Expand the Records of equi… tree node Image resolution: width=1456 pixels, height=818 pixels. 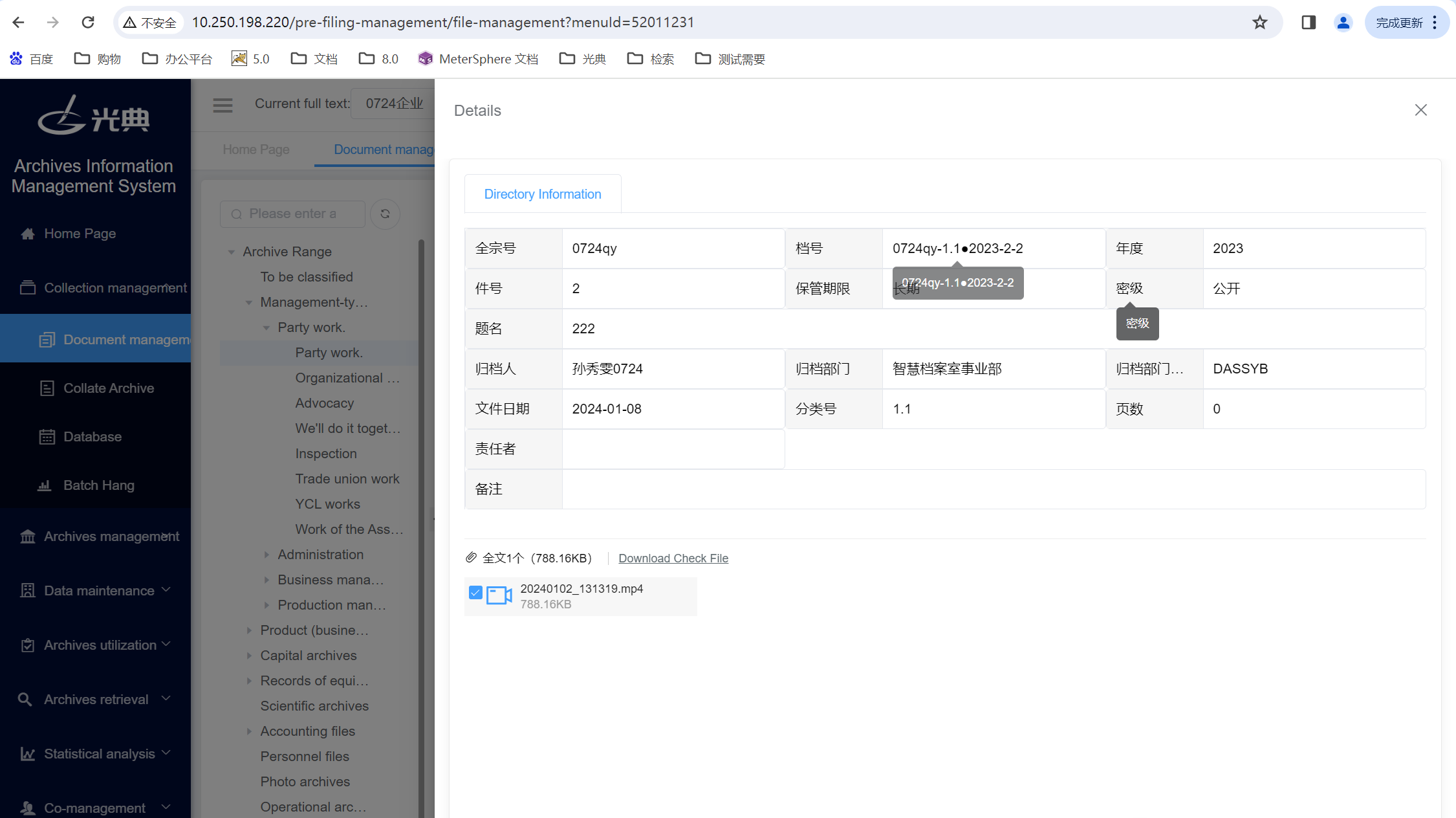[248, 681]
